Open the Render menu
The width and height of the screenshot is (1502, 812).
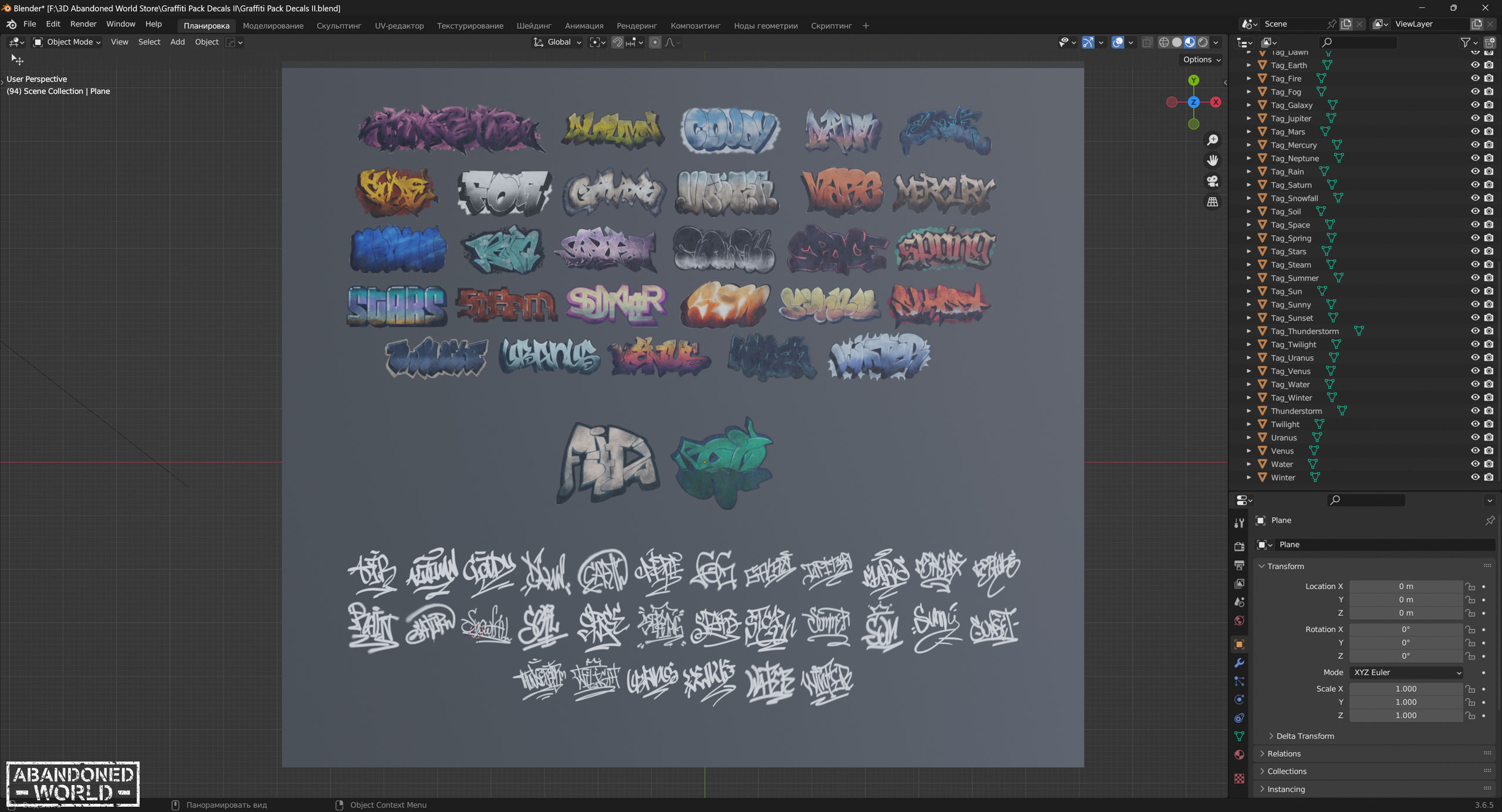coord(83,24)
